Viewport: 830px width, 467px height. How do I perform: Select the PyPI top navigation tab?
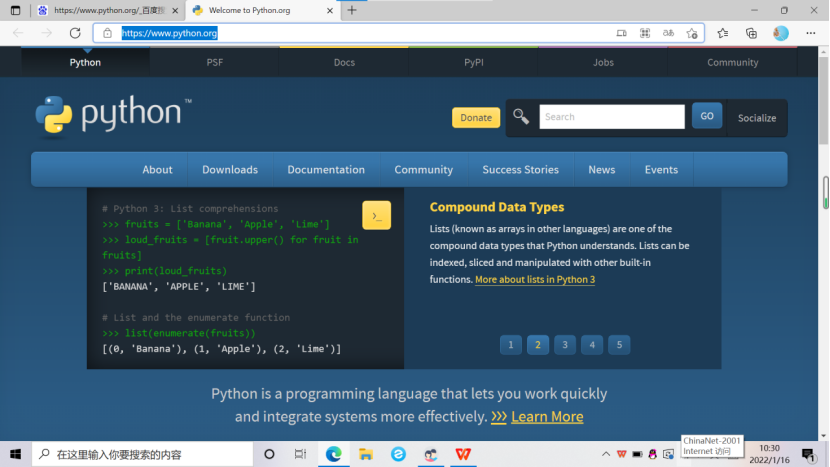point(474,62)
